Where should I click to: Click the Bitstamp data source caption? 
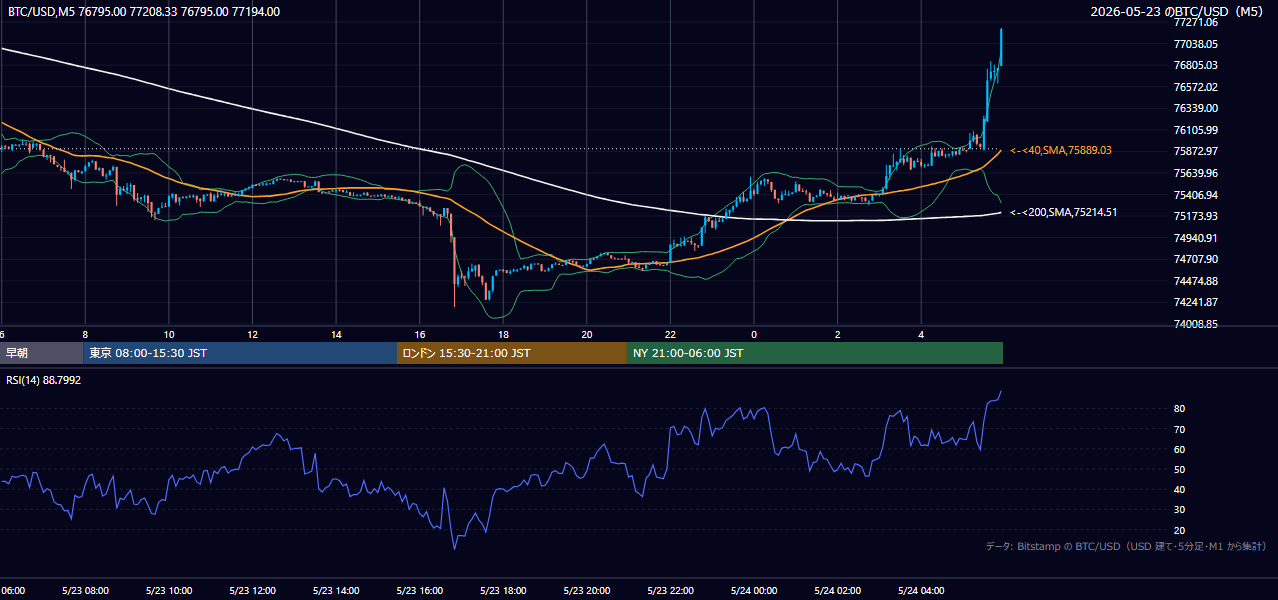tap(1126, 547)
